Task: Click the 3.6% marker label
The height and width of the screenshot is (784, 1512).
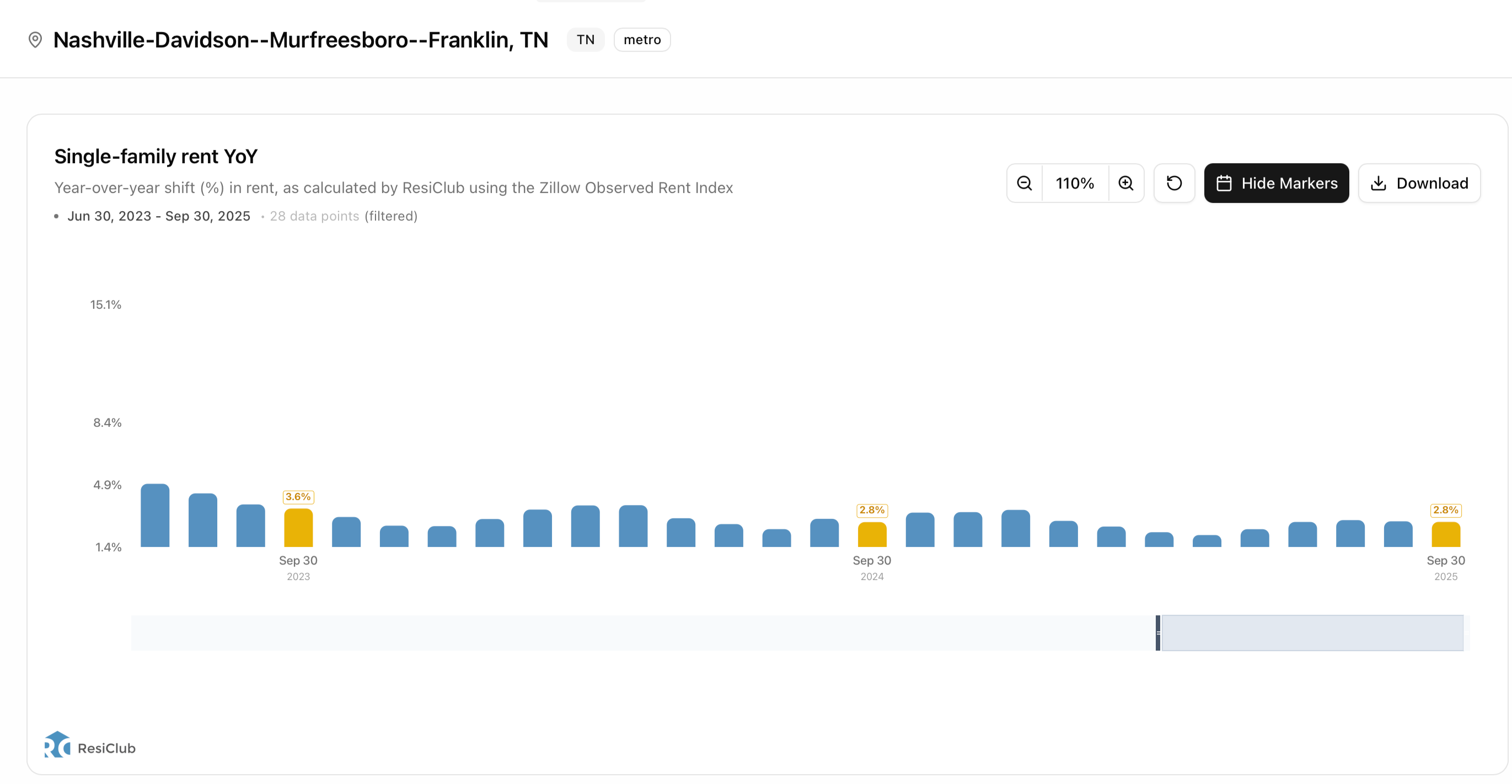Action: click(298, 497)
